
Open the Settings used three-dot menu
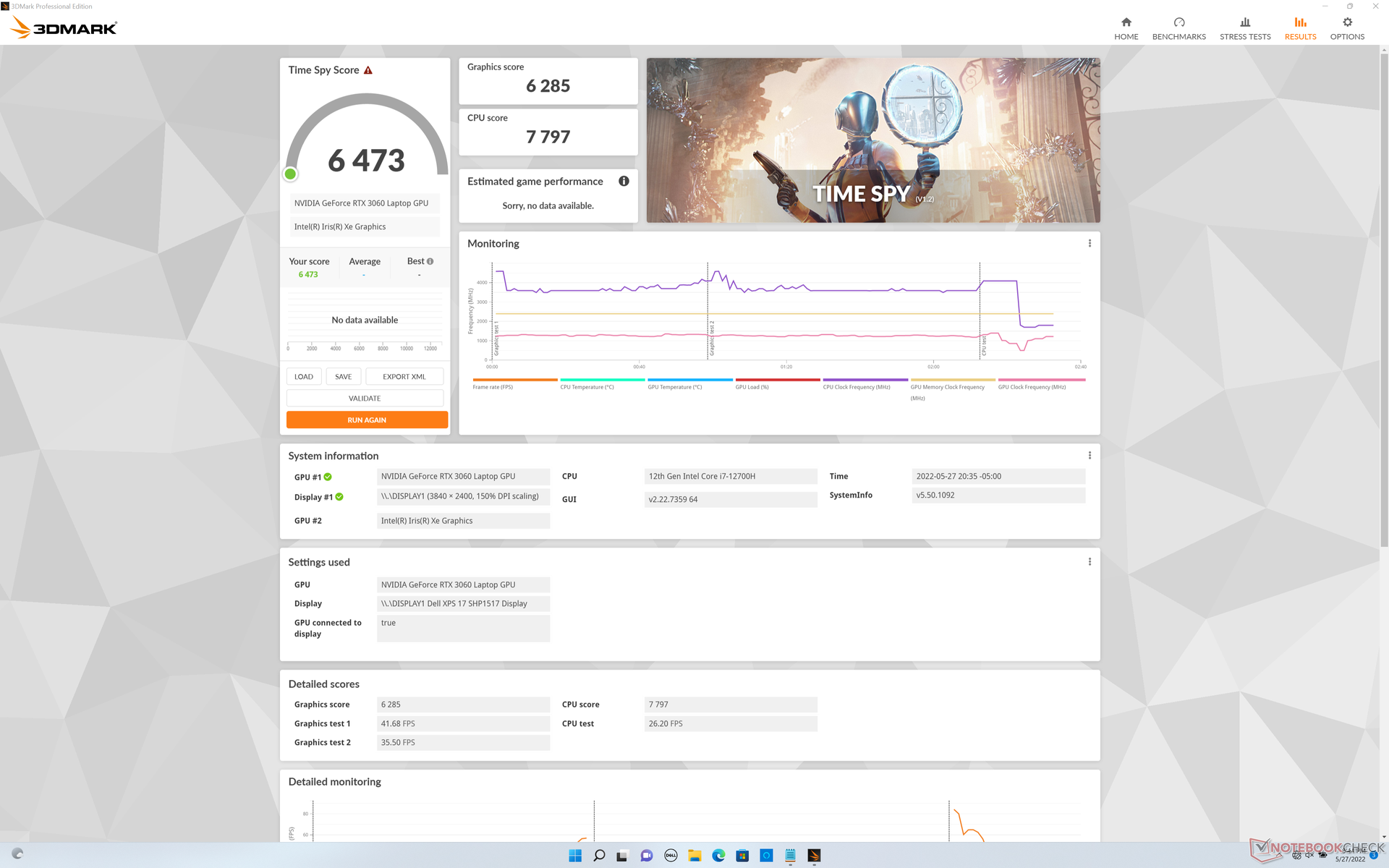click(1089, 562)
